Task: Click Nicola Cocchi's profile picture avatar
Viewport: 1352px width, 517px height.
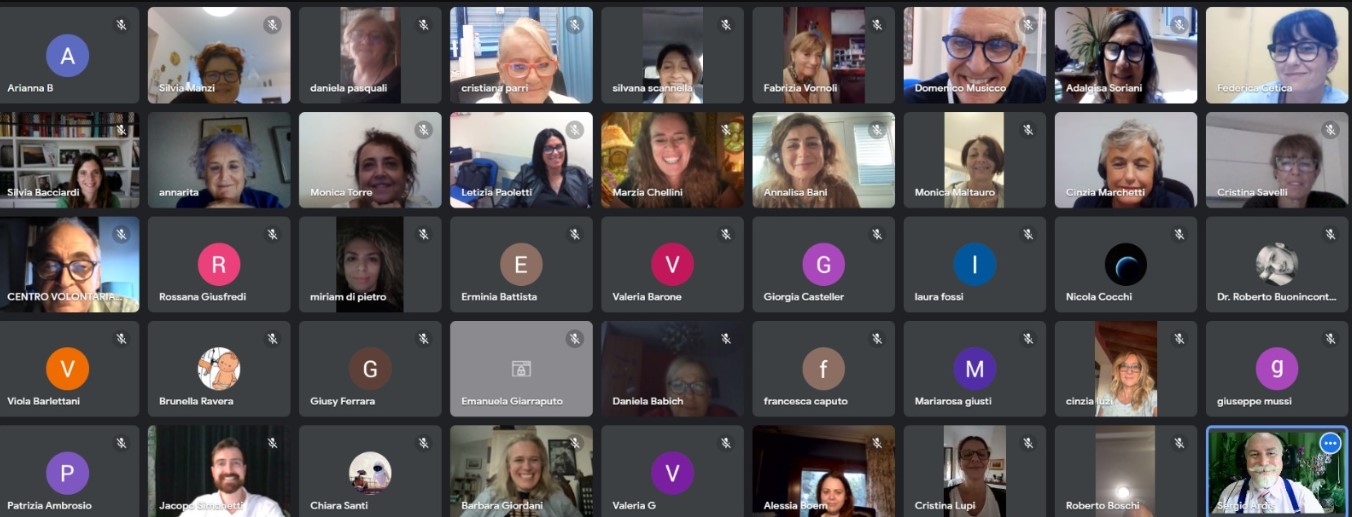Action: pos(1125,265)
